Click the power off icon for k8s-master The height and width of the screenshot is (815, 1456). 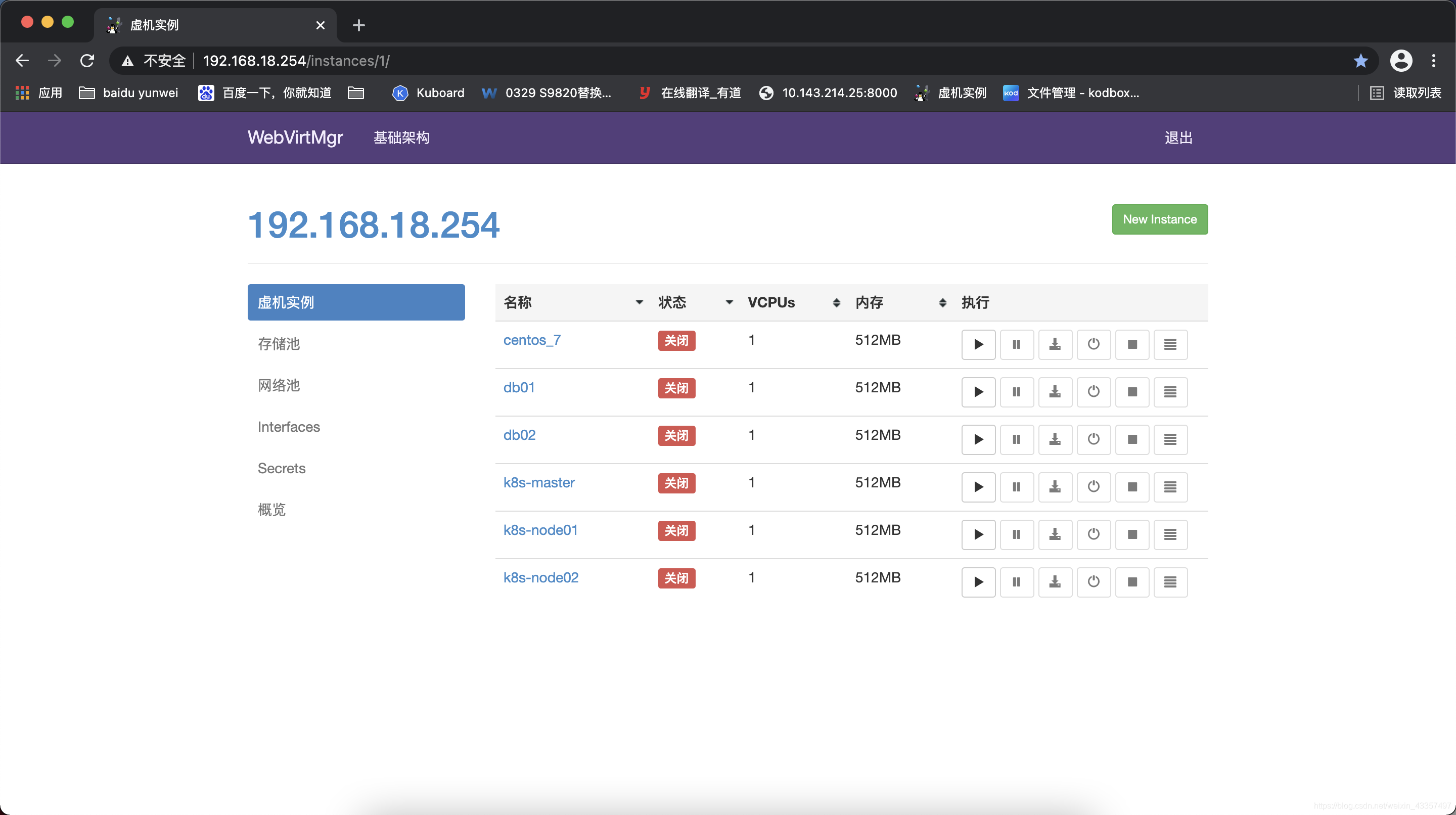(x=1094, y=486)
